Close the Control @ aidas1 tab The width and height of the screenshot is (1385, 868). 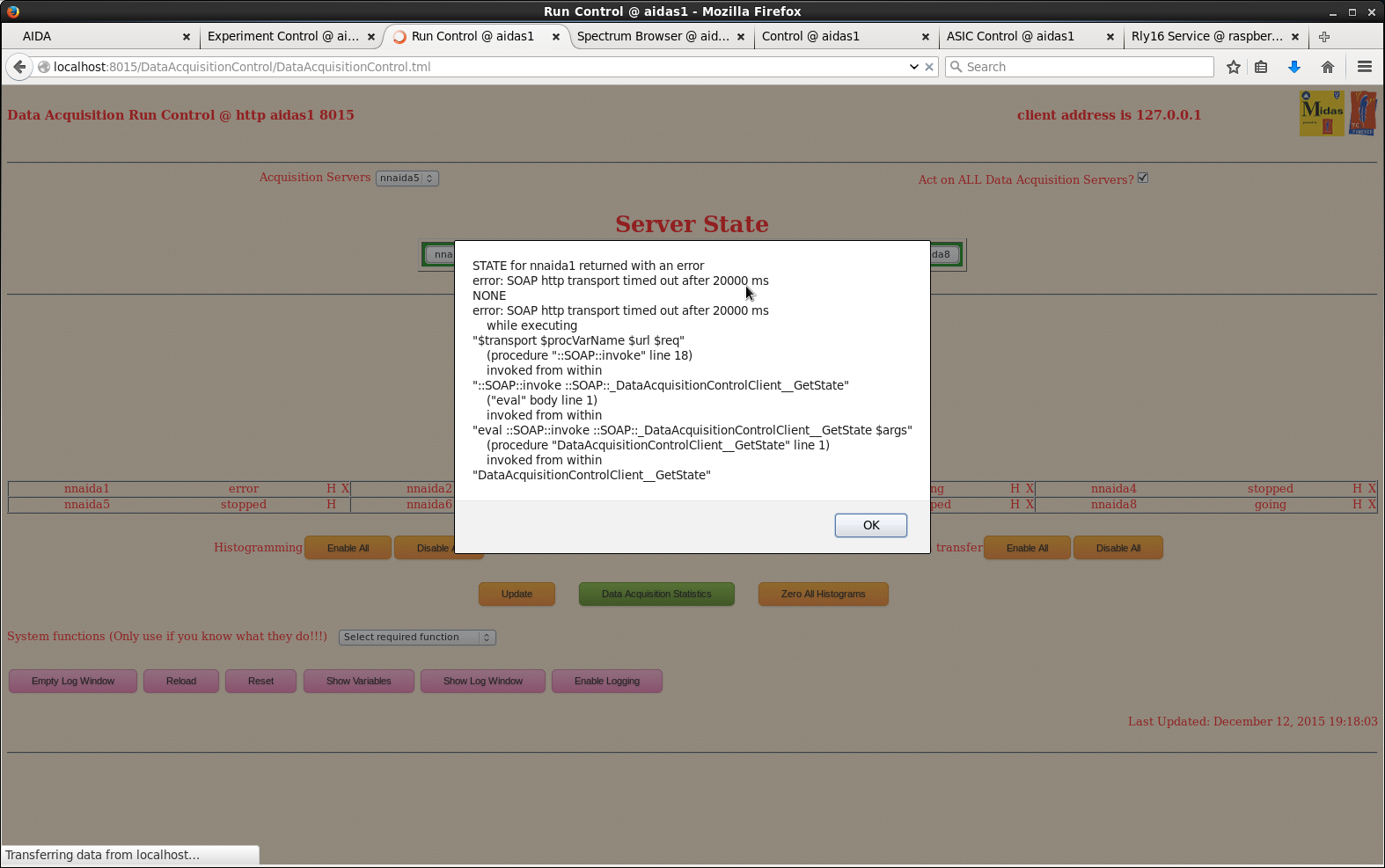(925, 37)
